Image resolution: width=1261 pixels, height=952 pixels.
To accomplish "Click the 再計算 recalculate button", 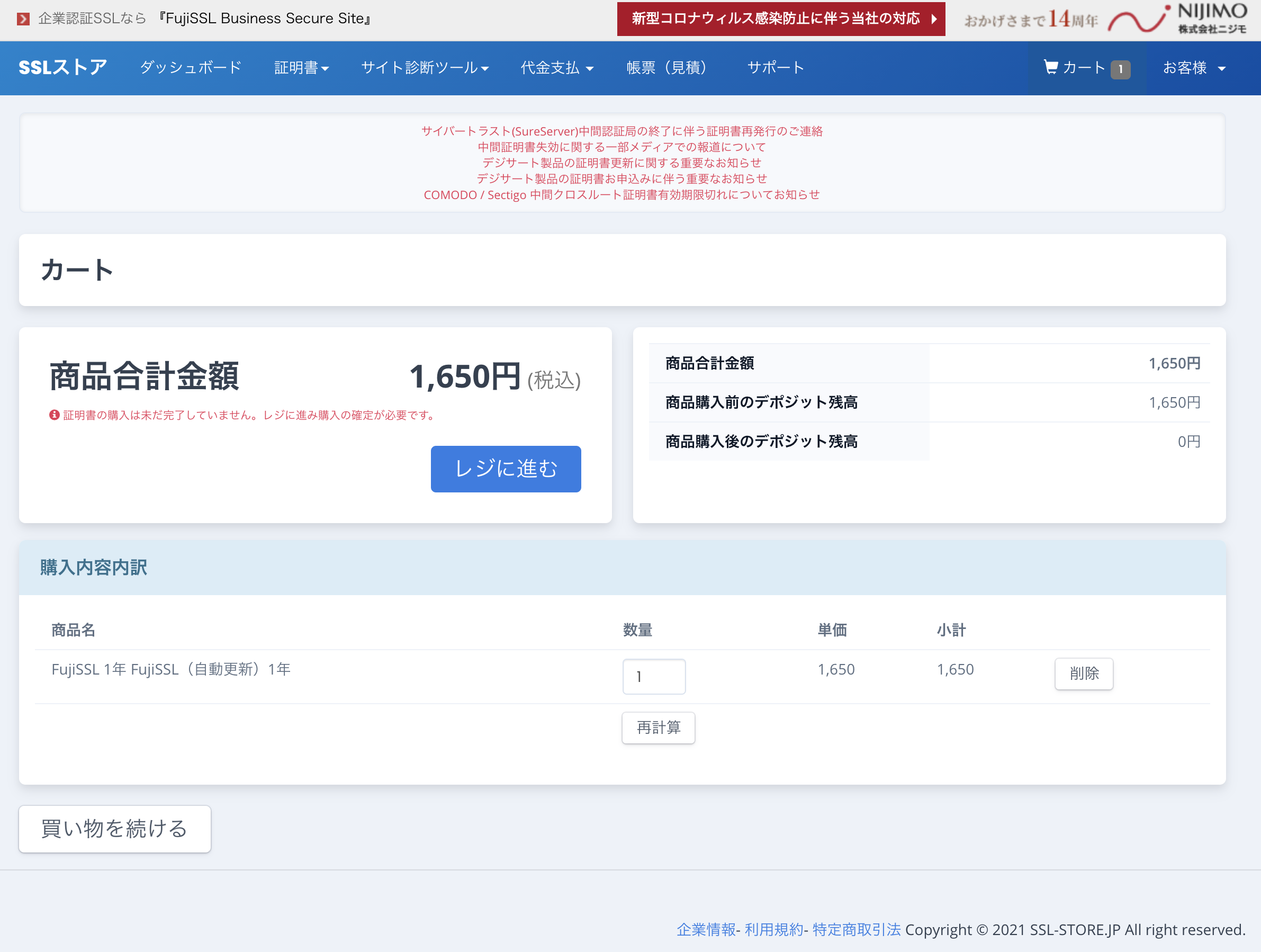I will 659,728.
